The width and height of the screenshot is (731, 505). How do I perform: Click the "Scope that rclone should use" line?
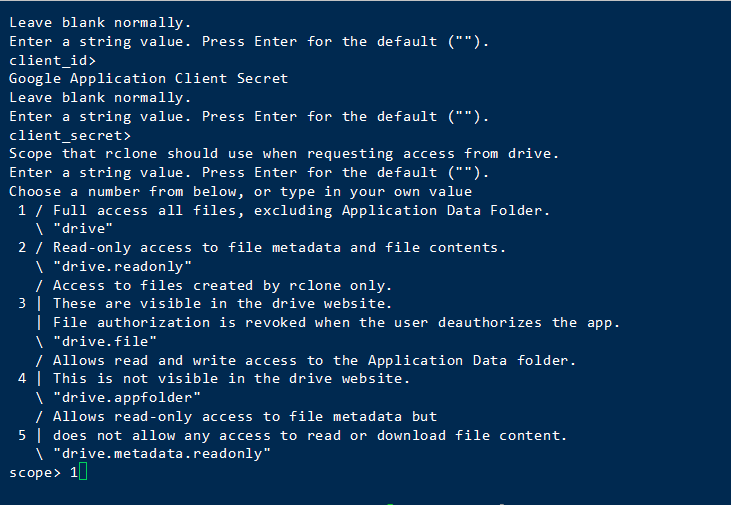[x=284, y=154]
